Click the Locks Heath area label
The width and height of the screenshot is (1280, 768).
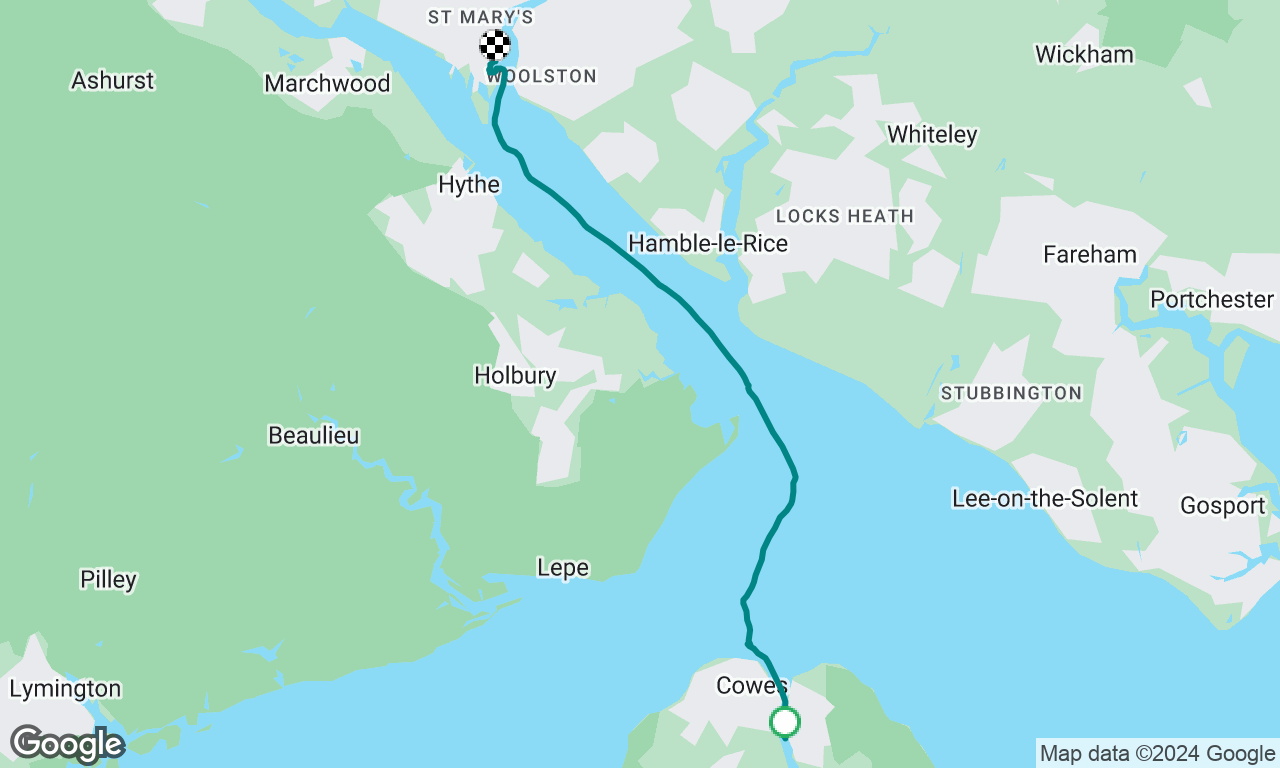click(845, 216)
